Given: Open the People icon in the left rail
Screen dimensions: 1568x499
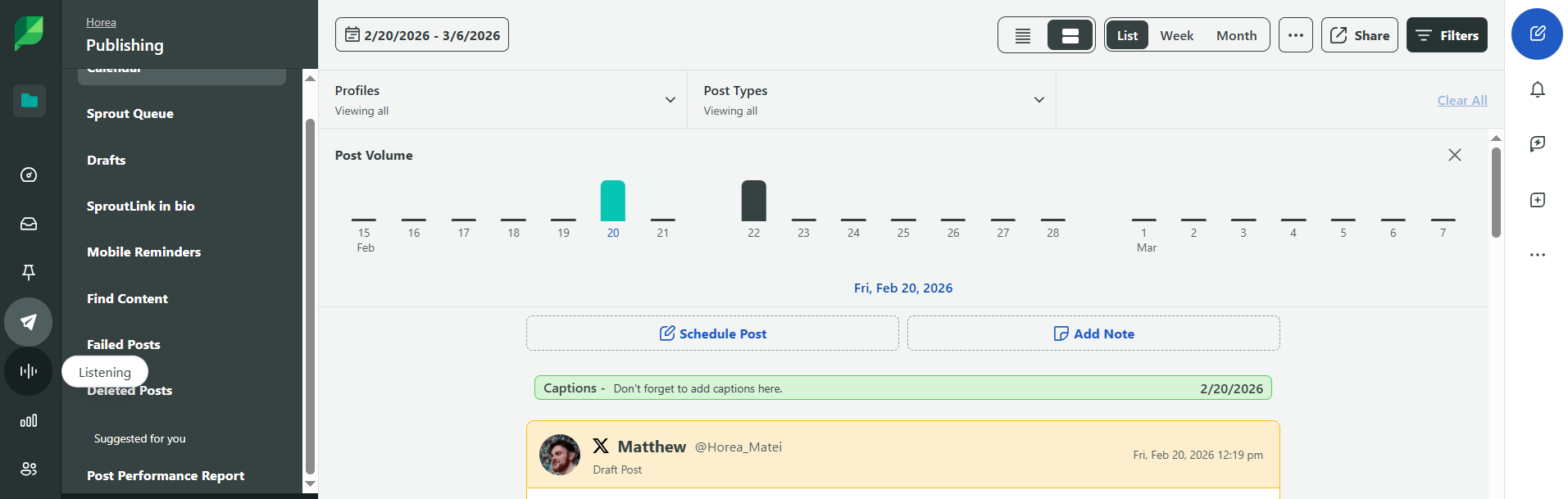Looking at the screenshot, I should pos(29,469).
